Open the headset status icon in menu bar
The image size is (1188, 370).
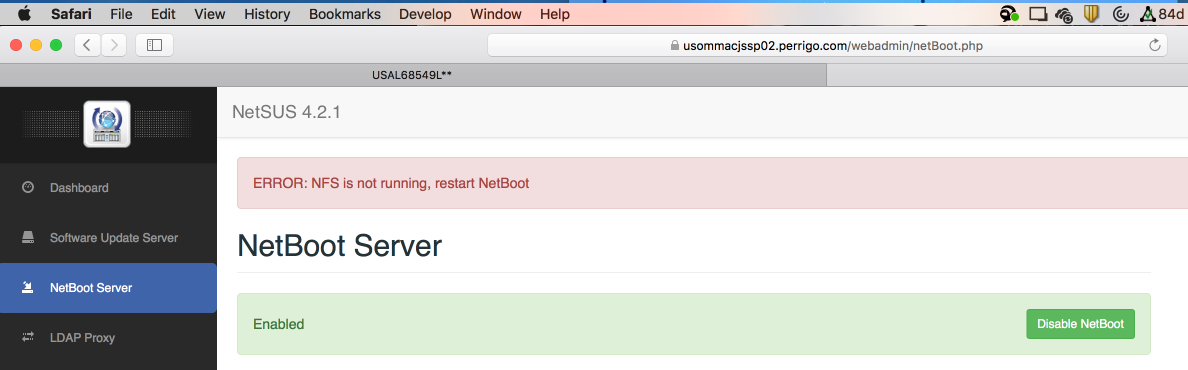1009,14
